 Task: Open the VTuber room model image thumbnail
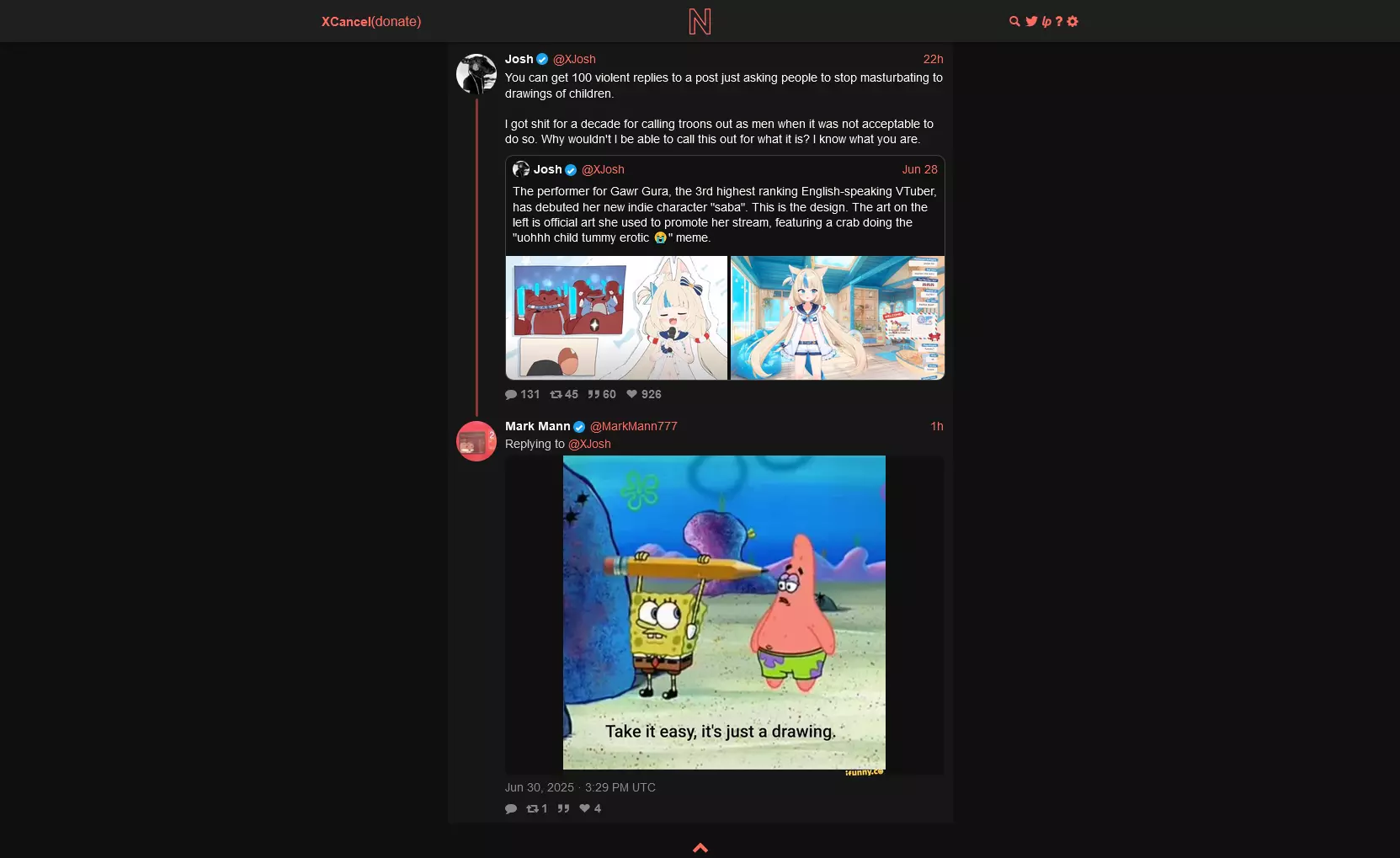pyautogui.click(x=838, y=317)
